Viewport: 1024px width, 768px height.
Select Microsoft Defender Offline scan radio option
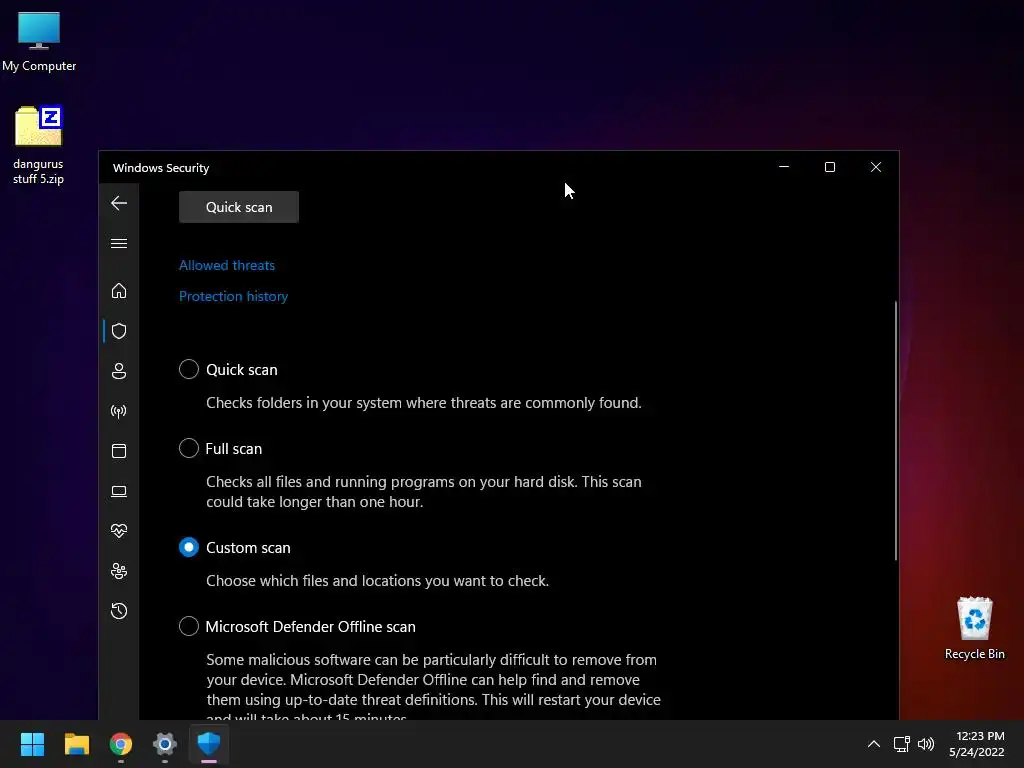point(189,626)
